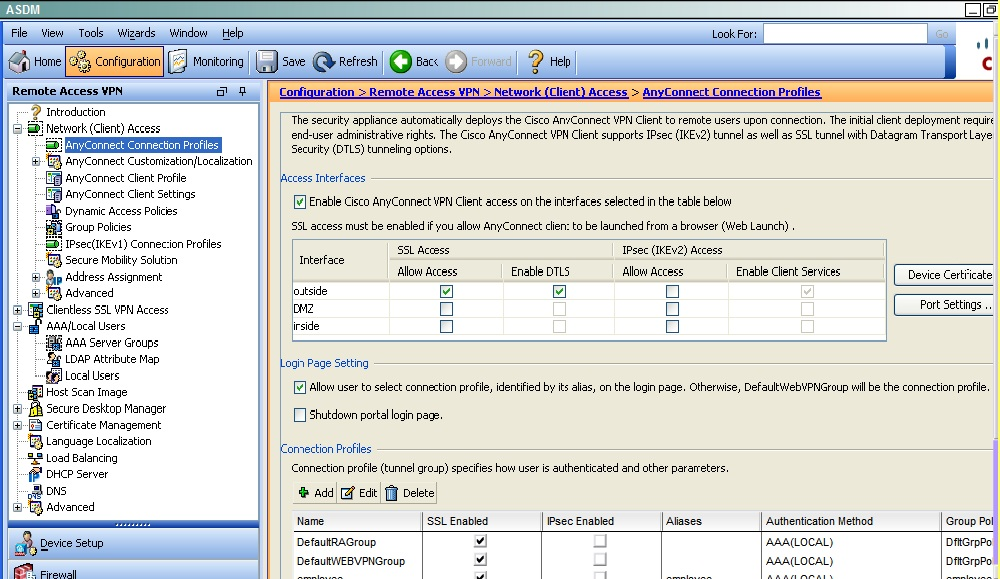Screen dimensions: 1000x579
Task: Edit the selected connection profile
Action: point(359,493)
